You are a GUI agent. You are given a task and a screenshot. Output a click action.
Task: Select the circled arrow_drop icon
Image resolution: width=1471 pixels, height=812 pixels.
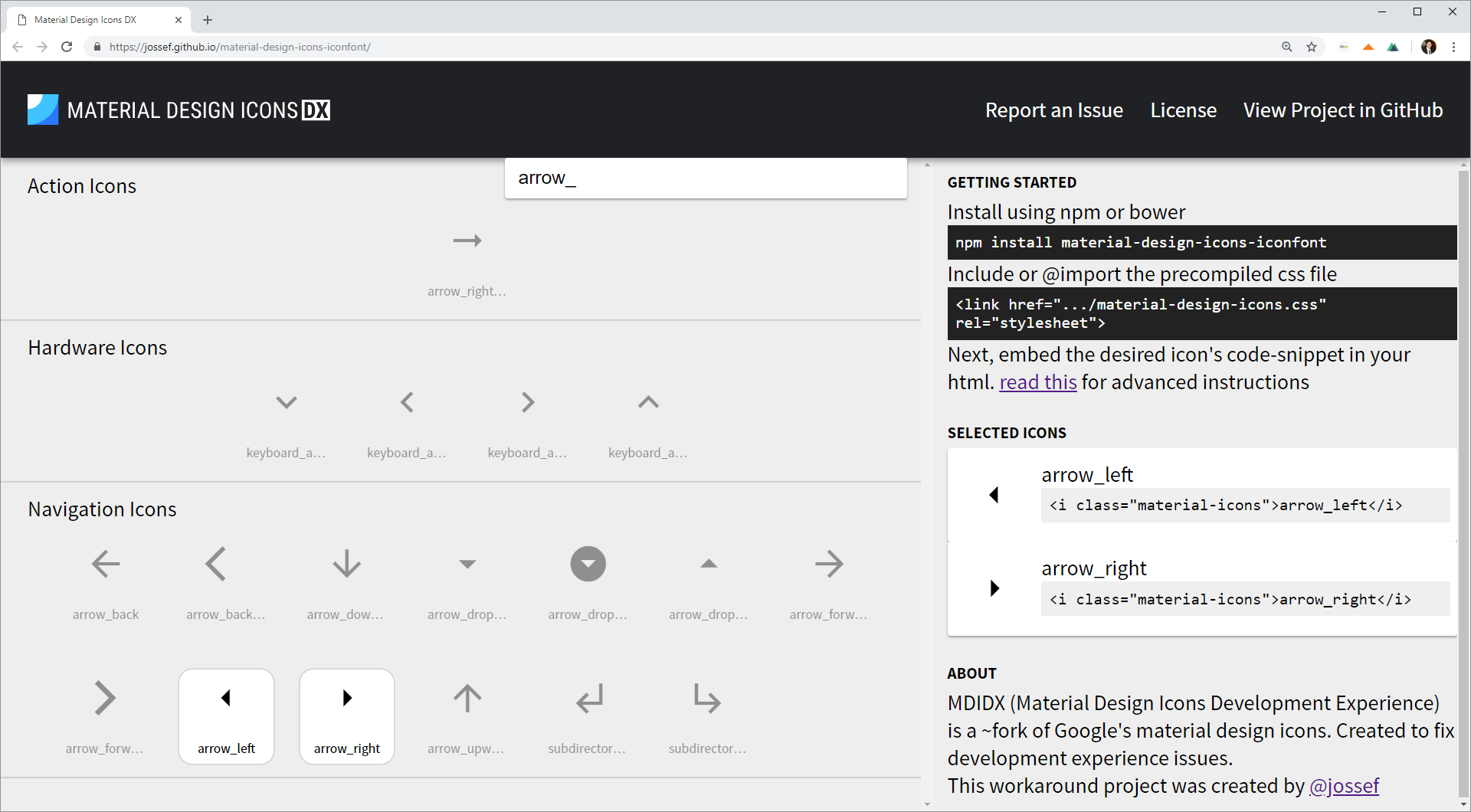tap(588, 564)
